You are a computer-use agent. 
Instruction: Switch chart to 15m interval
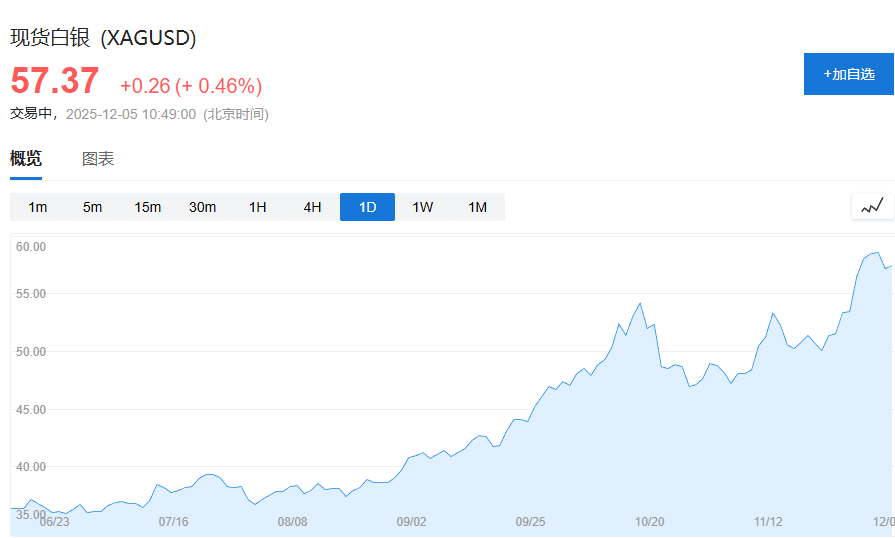148,207
